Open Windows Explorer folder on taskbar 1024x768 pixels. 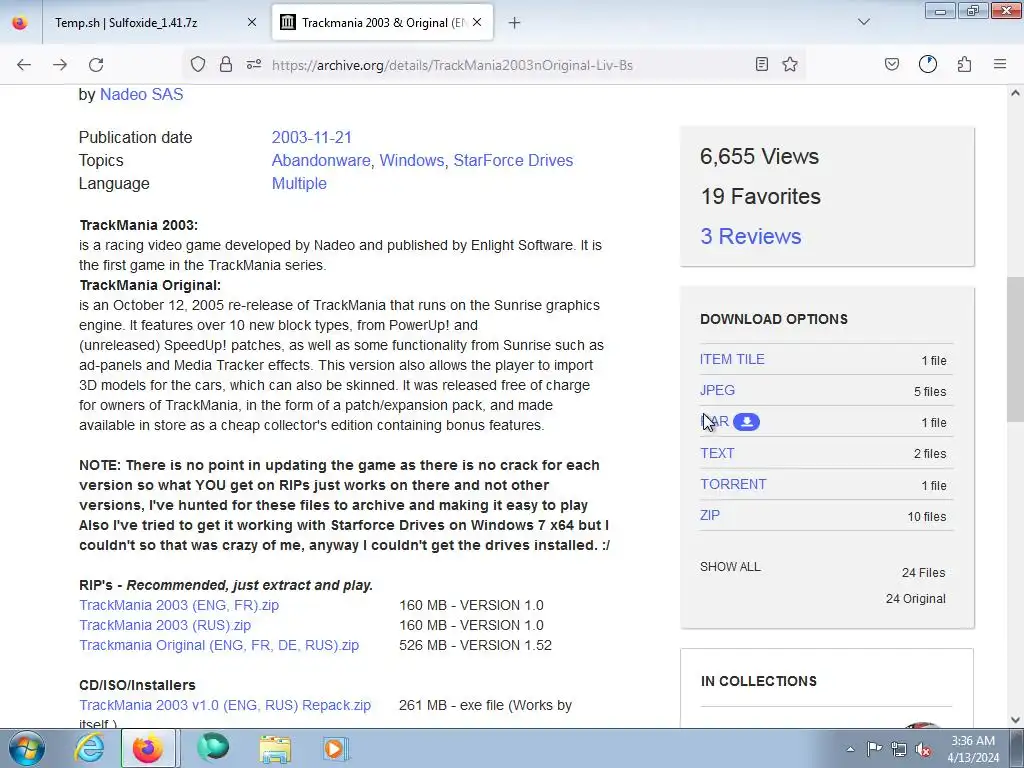pyautogui.click(x=275, y=748)
